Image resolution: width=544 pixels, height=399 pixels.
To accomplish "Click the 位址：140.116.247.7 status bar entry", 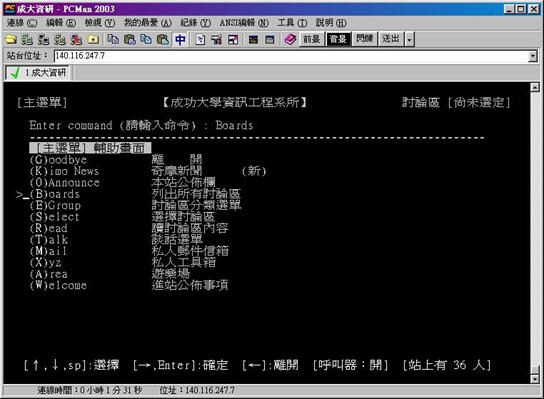I will tap(197, 390).
